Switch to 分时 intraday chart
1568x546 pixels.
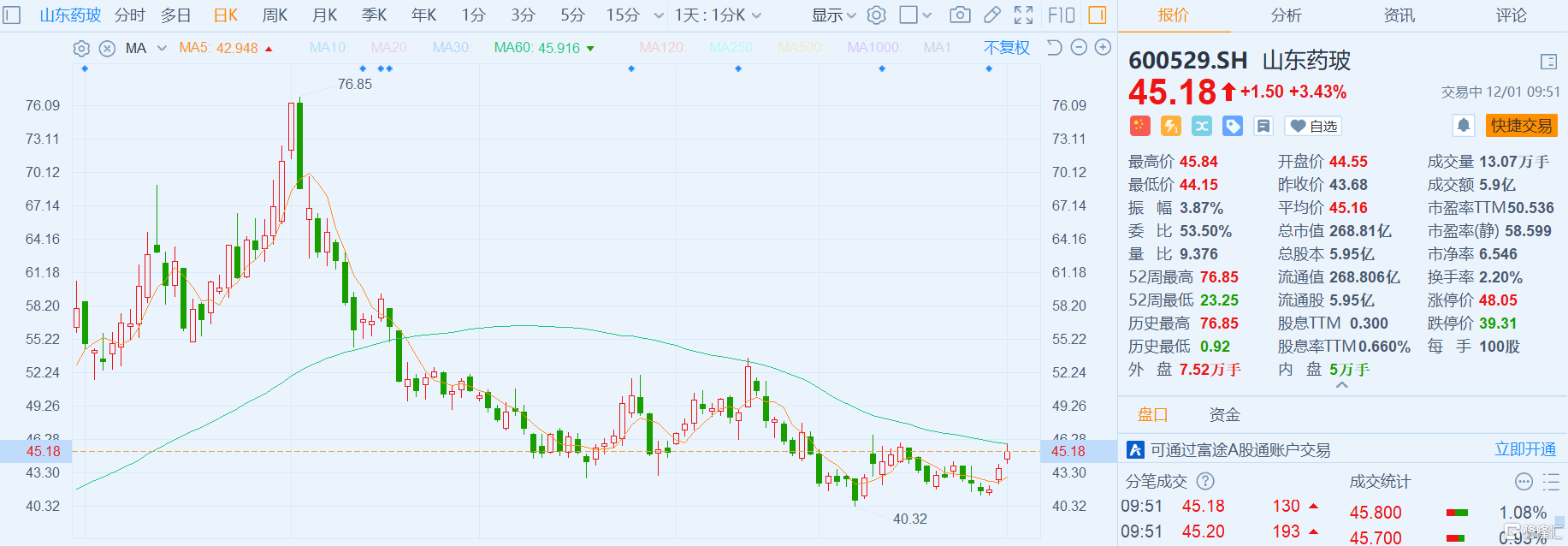pyautogui.click(x=130, y=15)
